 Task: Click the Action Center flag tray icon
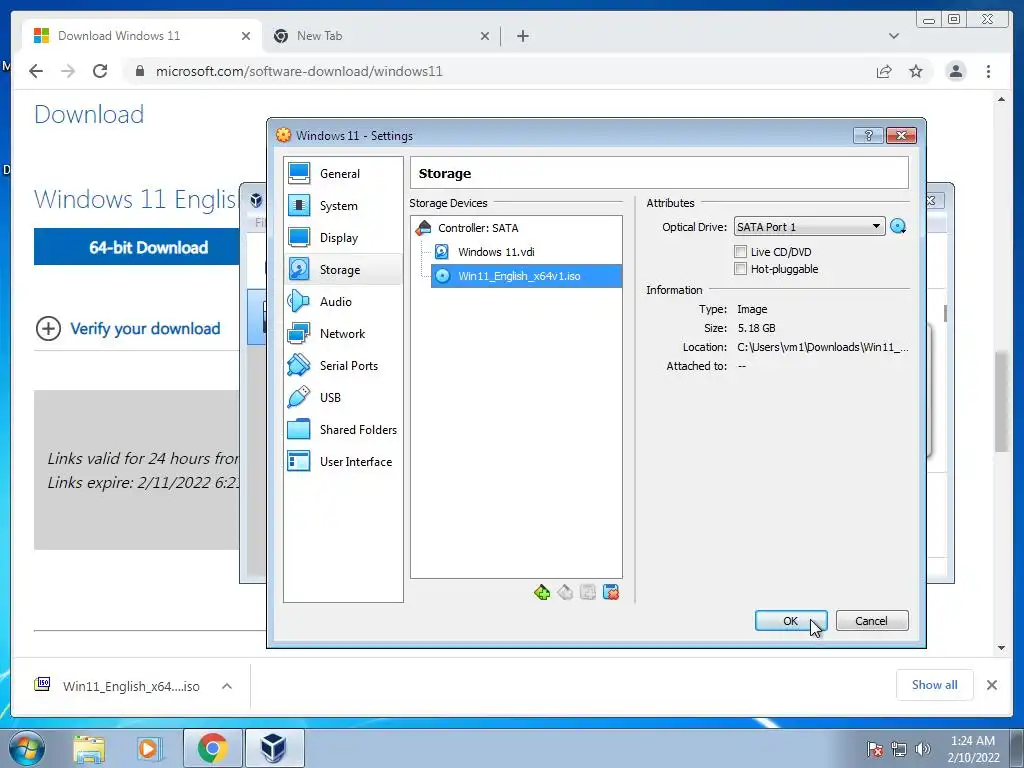(x=875, y=749)
